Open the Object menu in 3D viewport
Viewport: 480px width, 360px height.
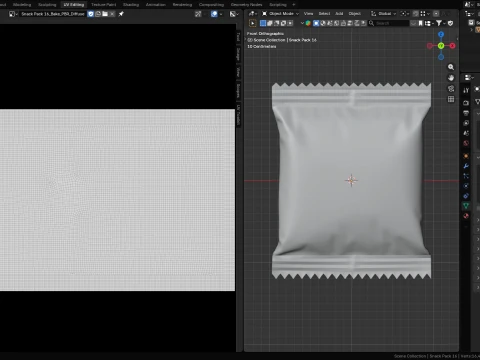point(355,14)
